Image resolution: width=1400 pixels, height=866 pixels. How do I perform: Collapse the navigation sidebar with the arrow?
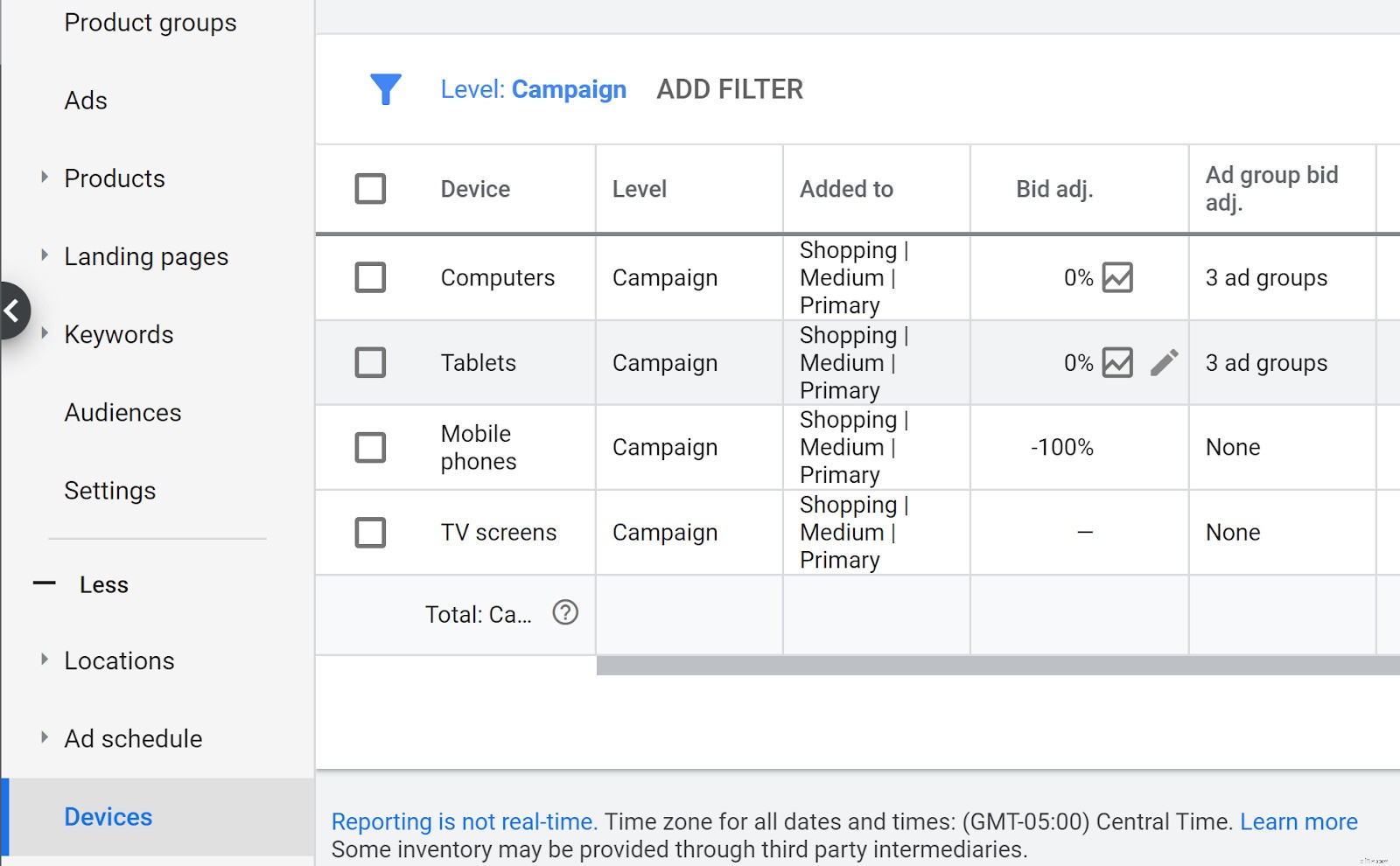point(12,311)
